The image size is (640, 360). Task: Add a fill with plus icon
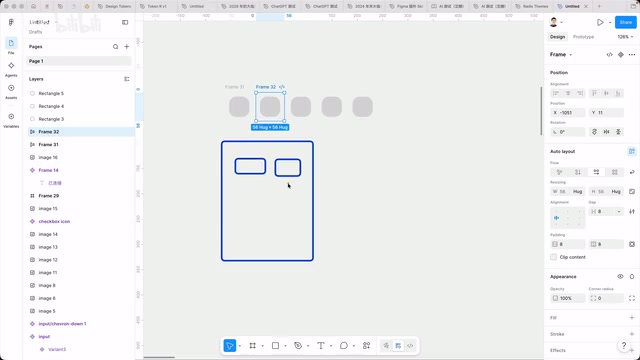click(x=632, y=318)
